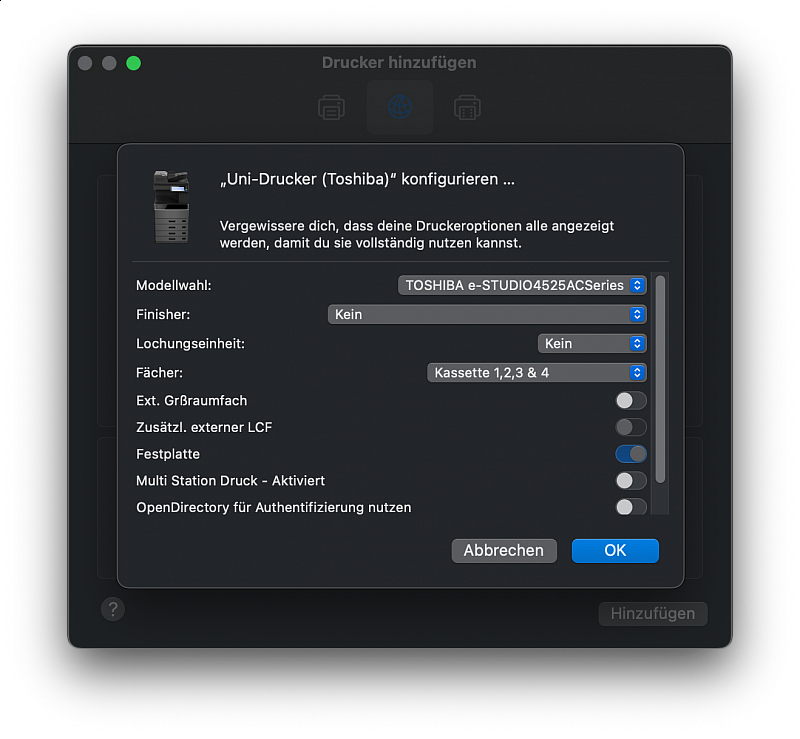The image size is (800, 739).
Task: Confirm with the OK button
Action: 615,551
